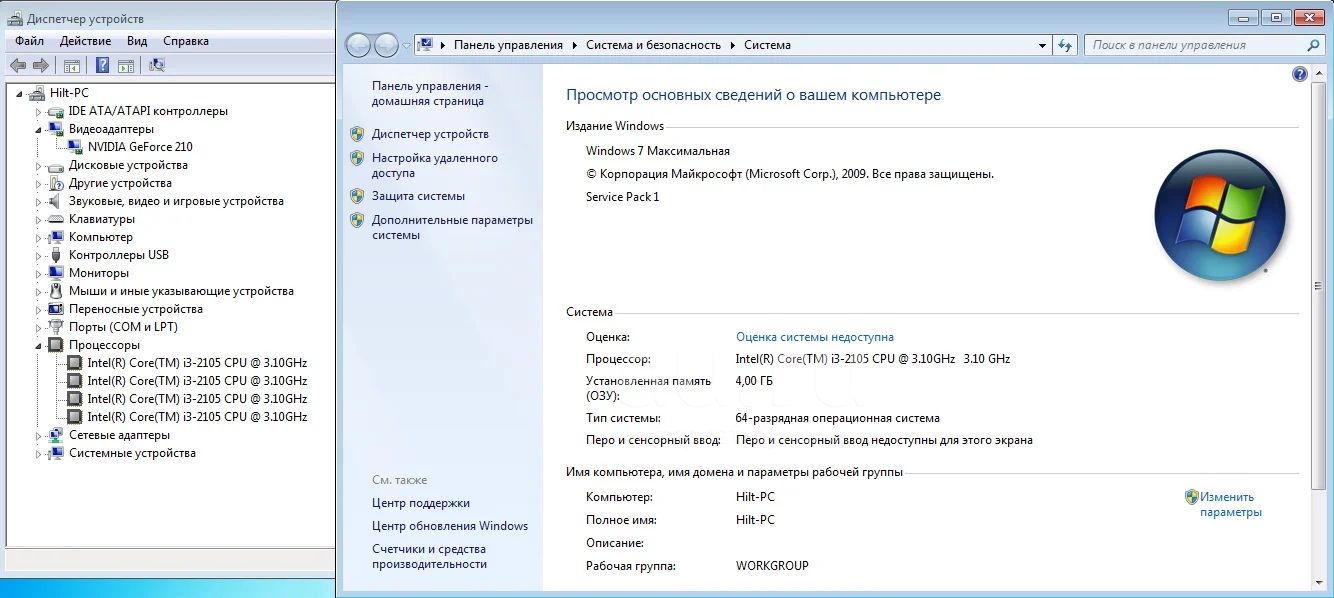Open Панель управления - домашняя страница link
This screenshot has width=1334, height=598.
pyautogui.click(x=430, y=94)
